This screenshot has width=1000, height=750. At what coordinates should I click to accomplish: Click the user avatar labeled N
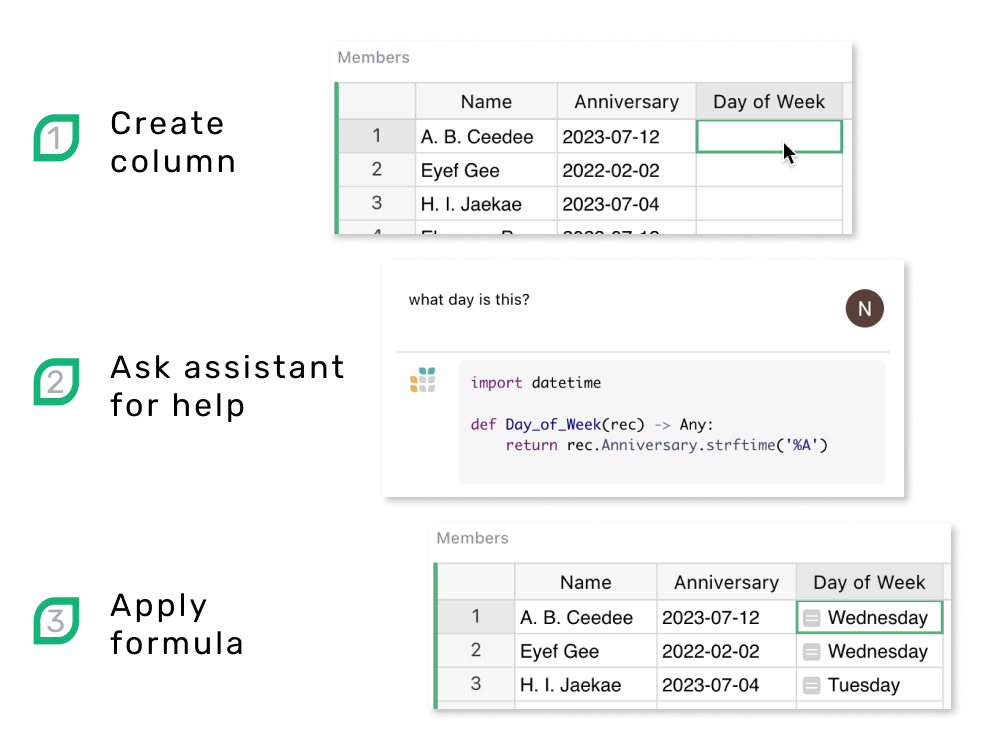pos(864,309)
